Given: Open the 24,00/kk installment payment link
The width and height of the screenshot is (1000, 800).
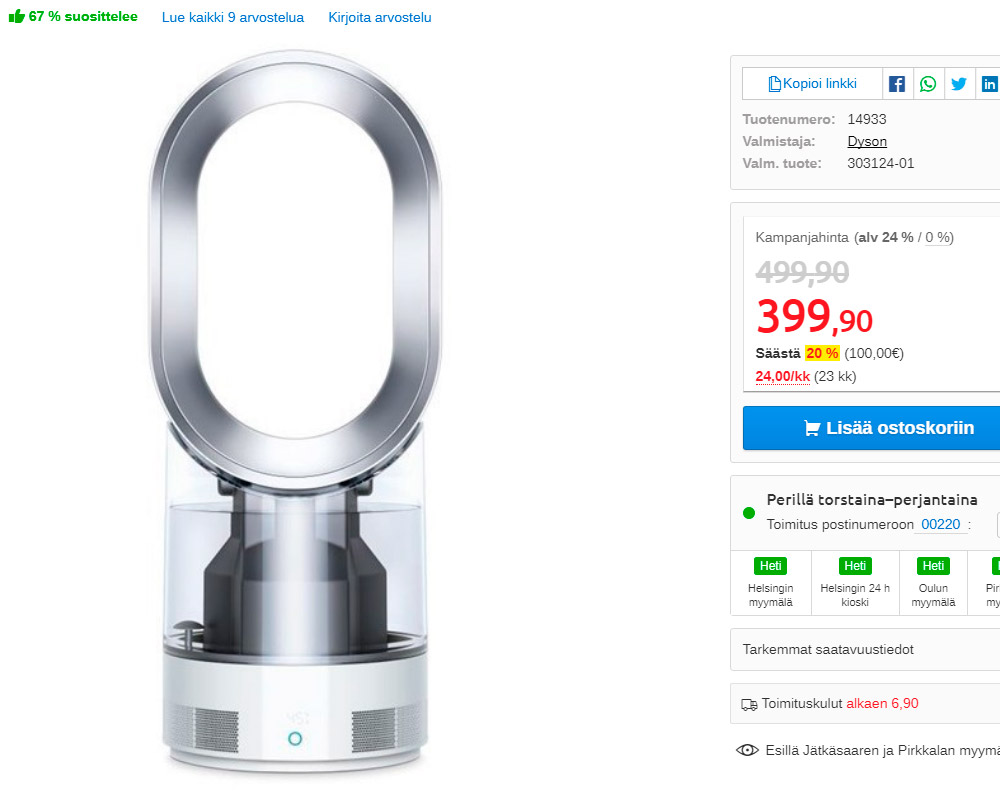Looking at the screenshot, I should 782,376.
